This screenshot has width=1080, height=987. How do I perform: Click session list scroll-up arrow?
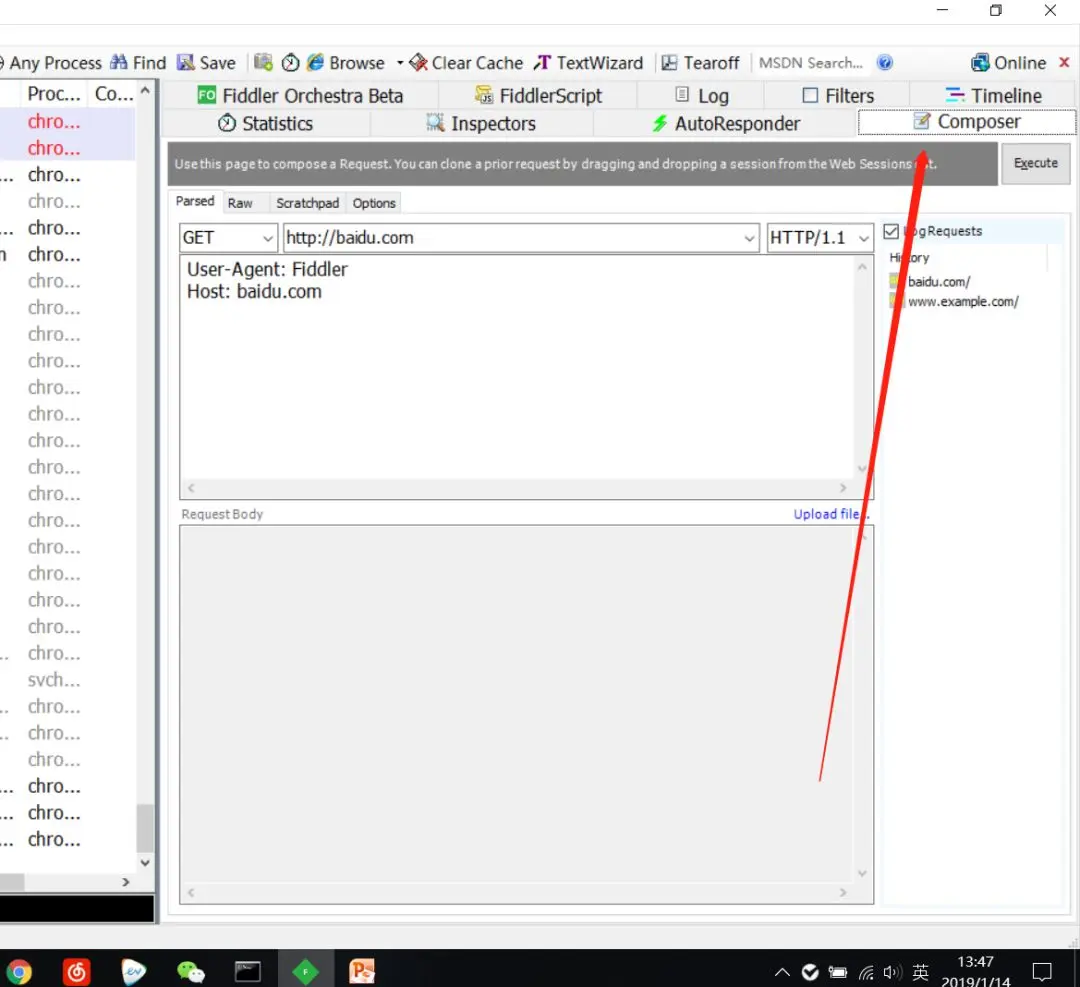(145, 90)
